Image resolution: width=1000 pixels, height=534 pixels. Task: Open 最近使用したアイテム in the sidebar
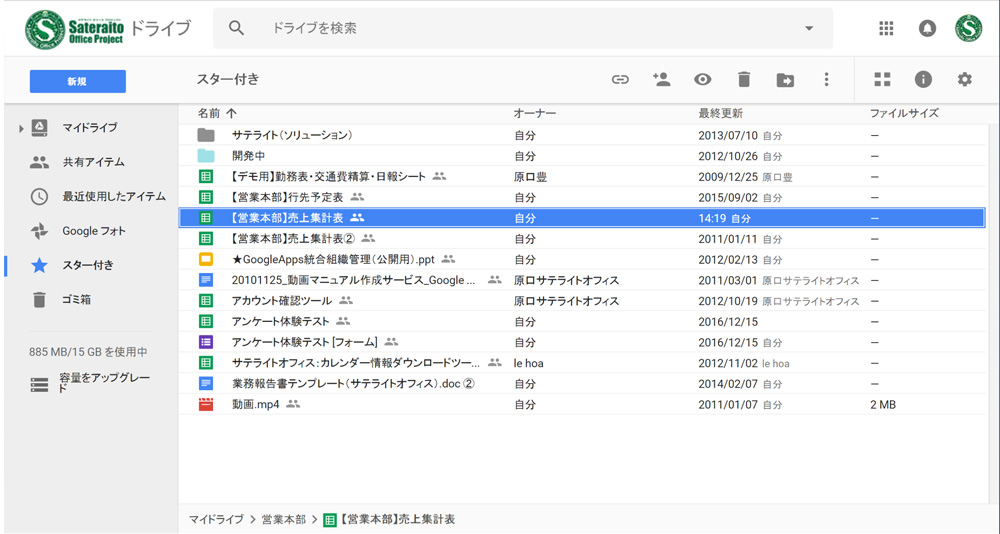tap(114, 197)
